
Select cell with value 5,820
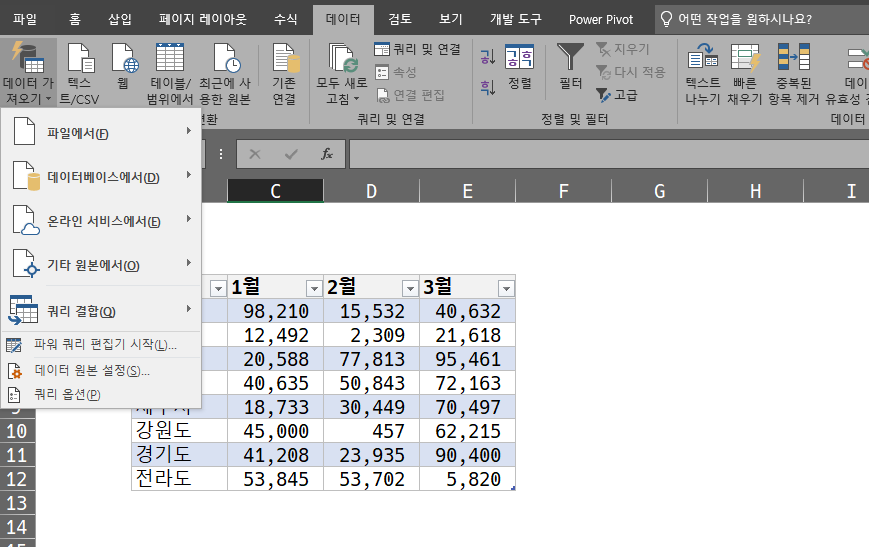(467, 479)
